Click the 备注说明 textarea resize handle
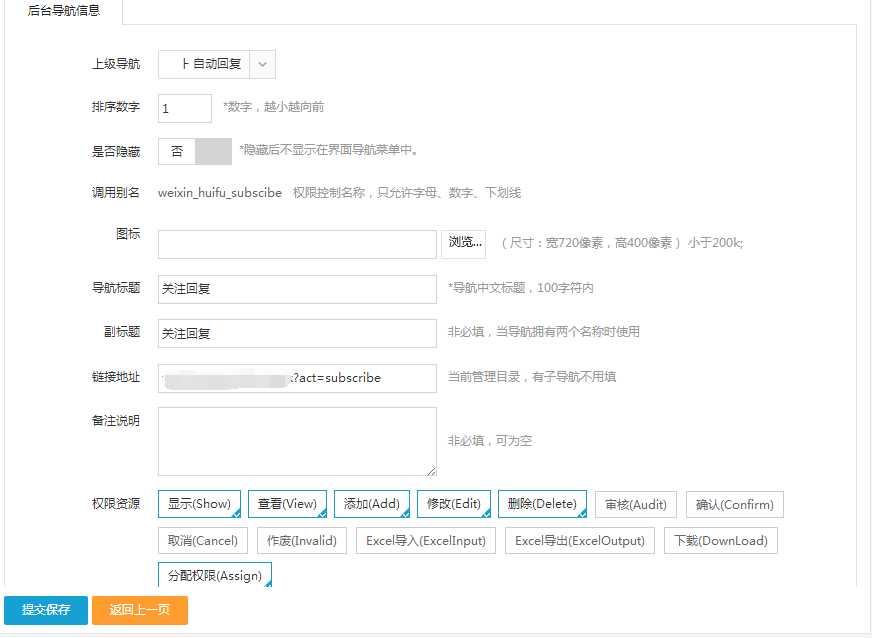This screenshot has height=638, width=872. 432,472
